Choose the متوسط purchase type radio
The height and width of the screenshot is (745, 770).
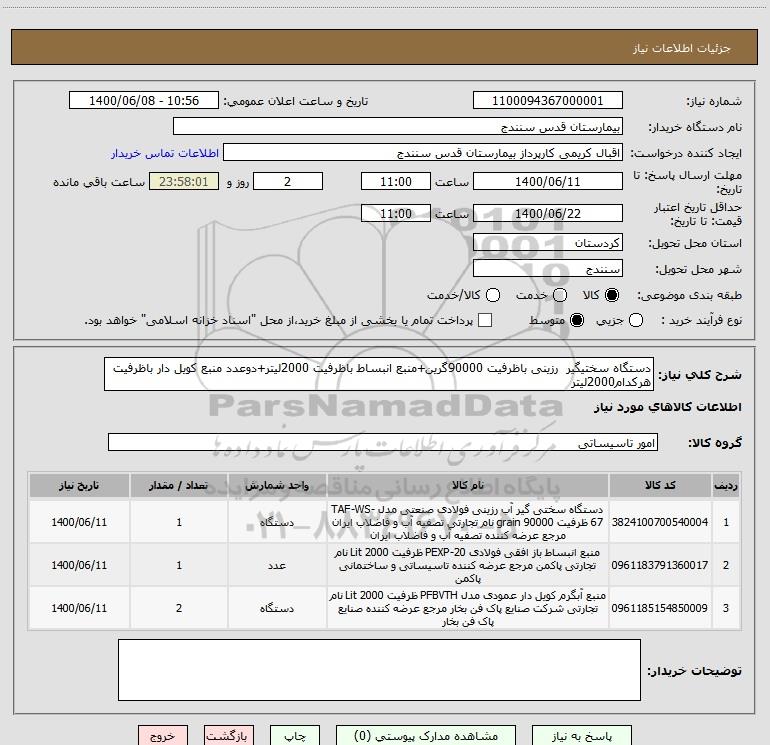pos(577,320)
